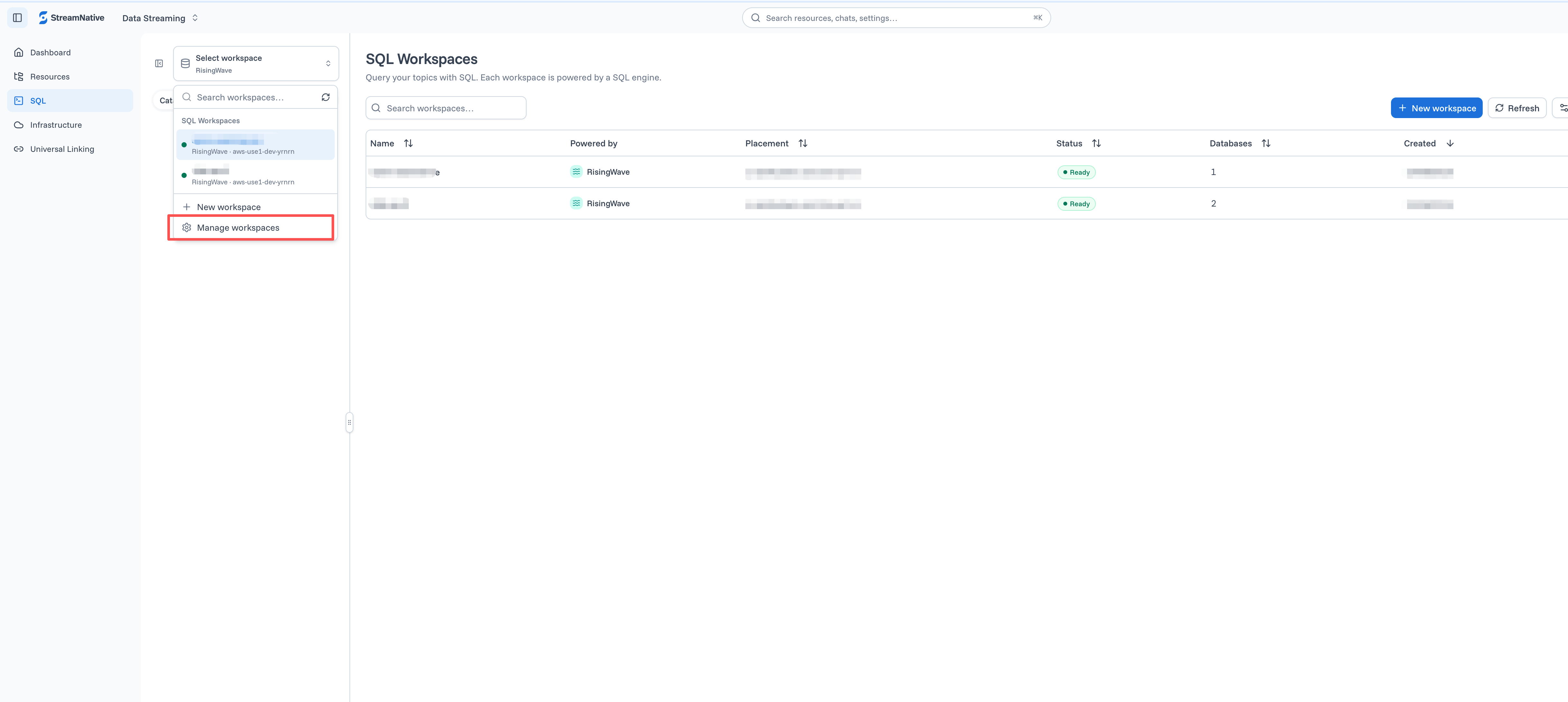Select the second RisingWave workspace entry
The width and height of the screenshot is (1568, 702).
click(x=255, y=175)
